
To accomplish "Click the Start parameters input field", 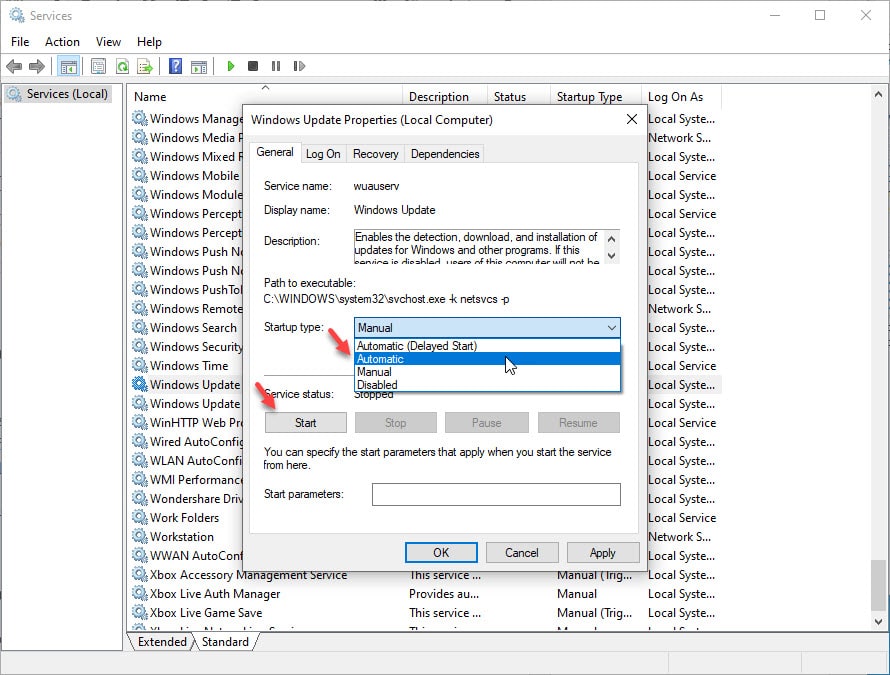I will [x=496, y=494].
